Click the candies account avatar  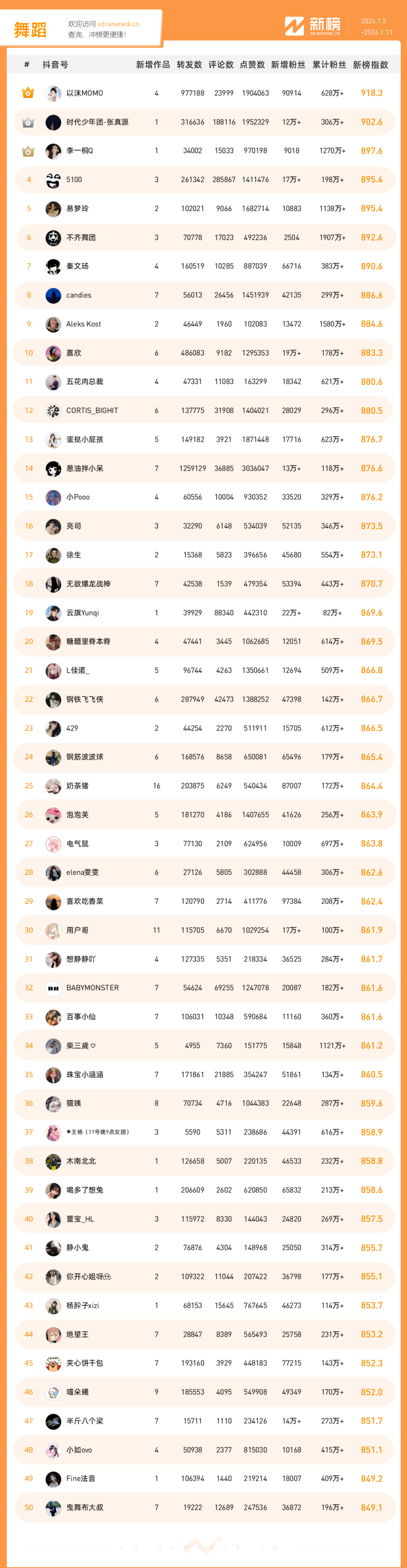coord(54,295)
